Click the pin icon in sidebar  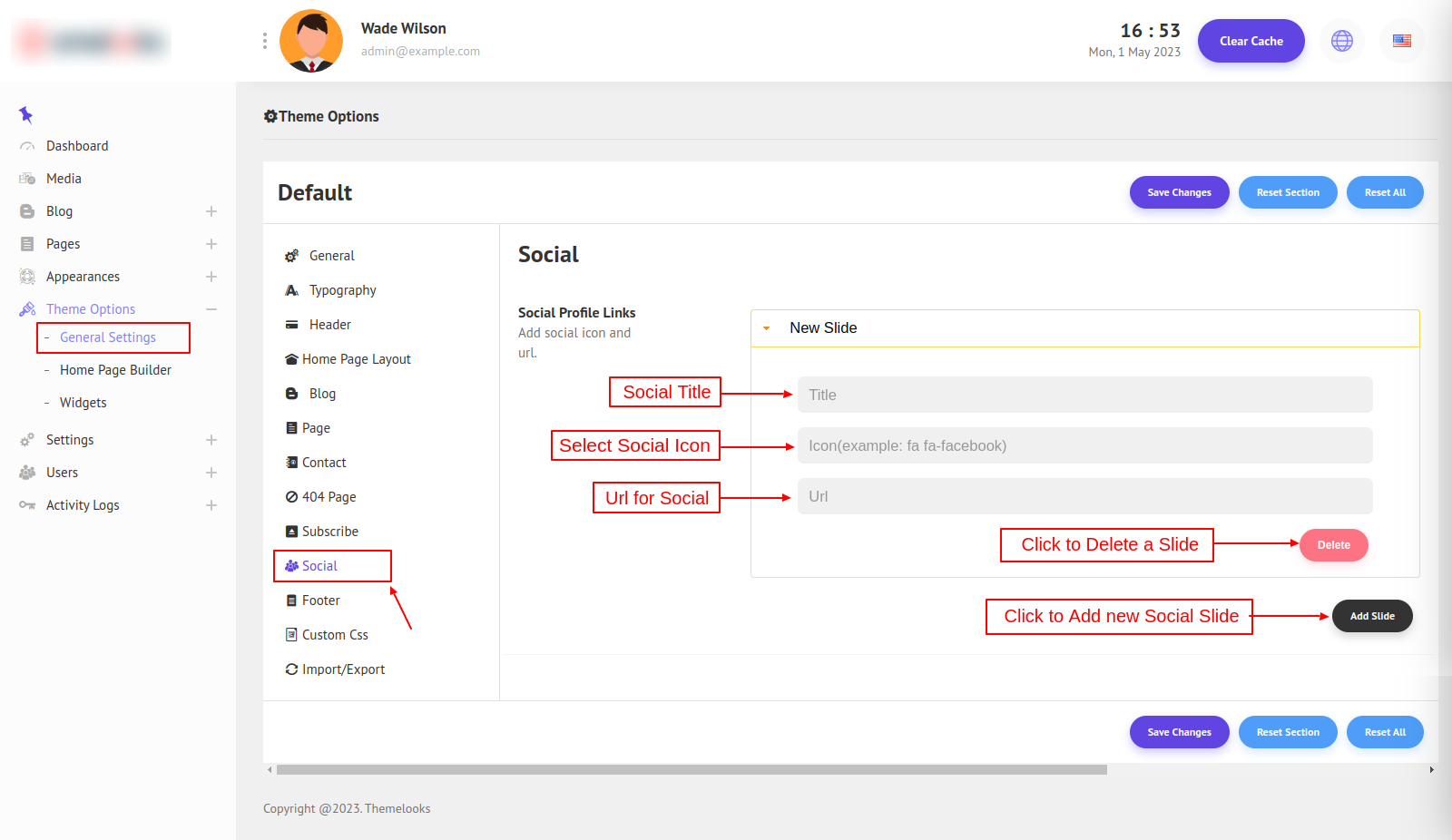click(25, 114)
